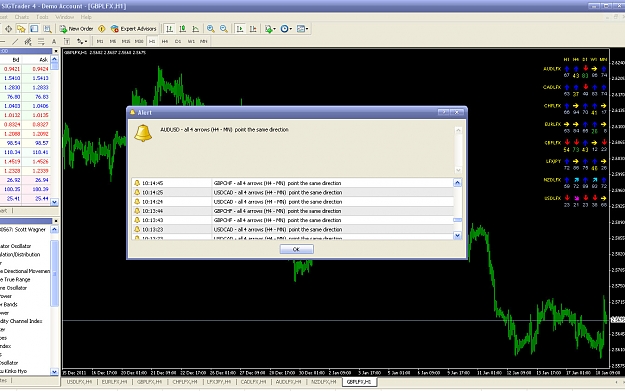
Task: Toggle the Navigator star-folder icon
Action: pyautogui.click(x=21, y=29)
